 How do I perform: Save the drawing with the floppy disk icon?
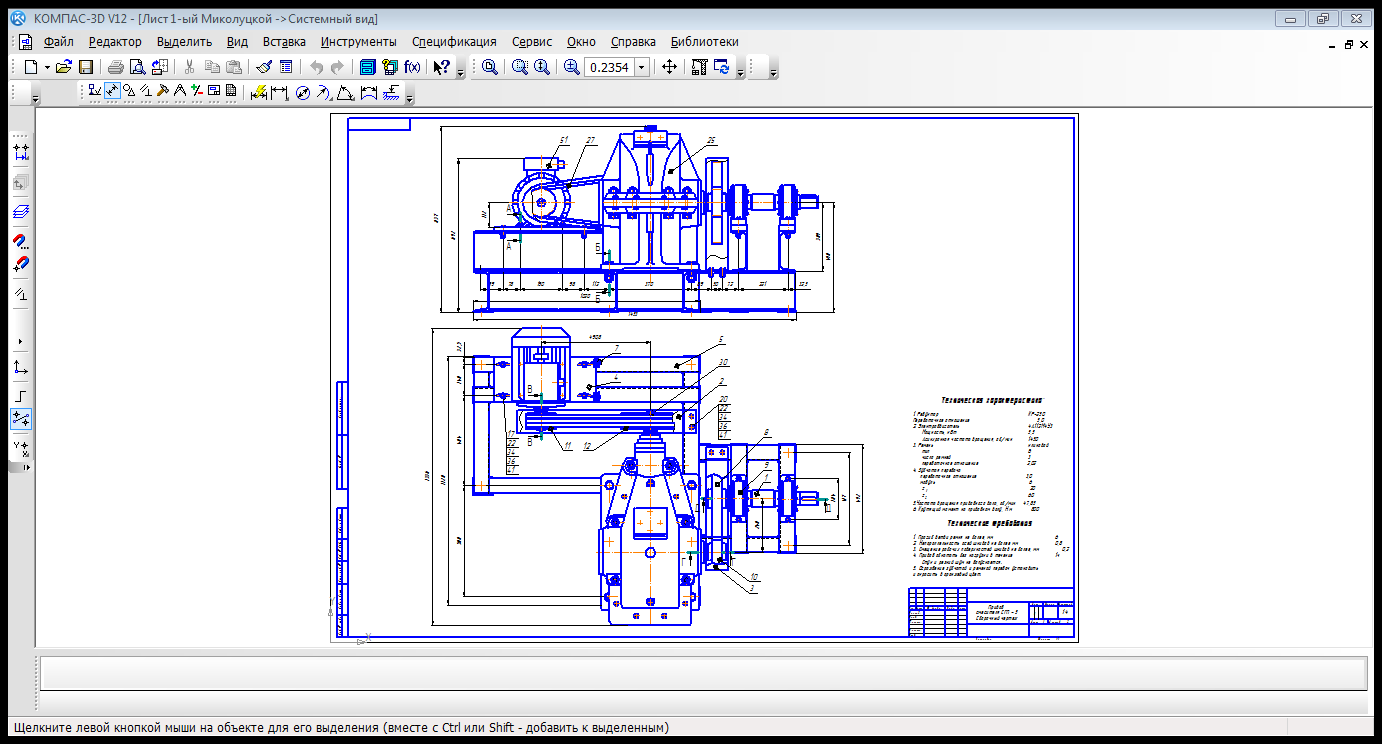86,67
